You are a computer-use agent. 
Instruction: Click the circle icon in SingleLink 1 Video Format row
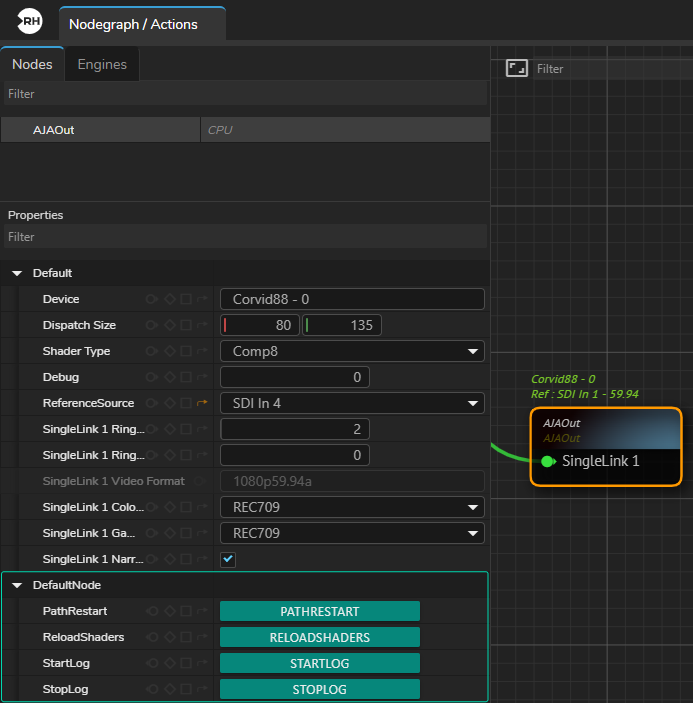click(200, 481)
